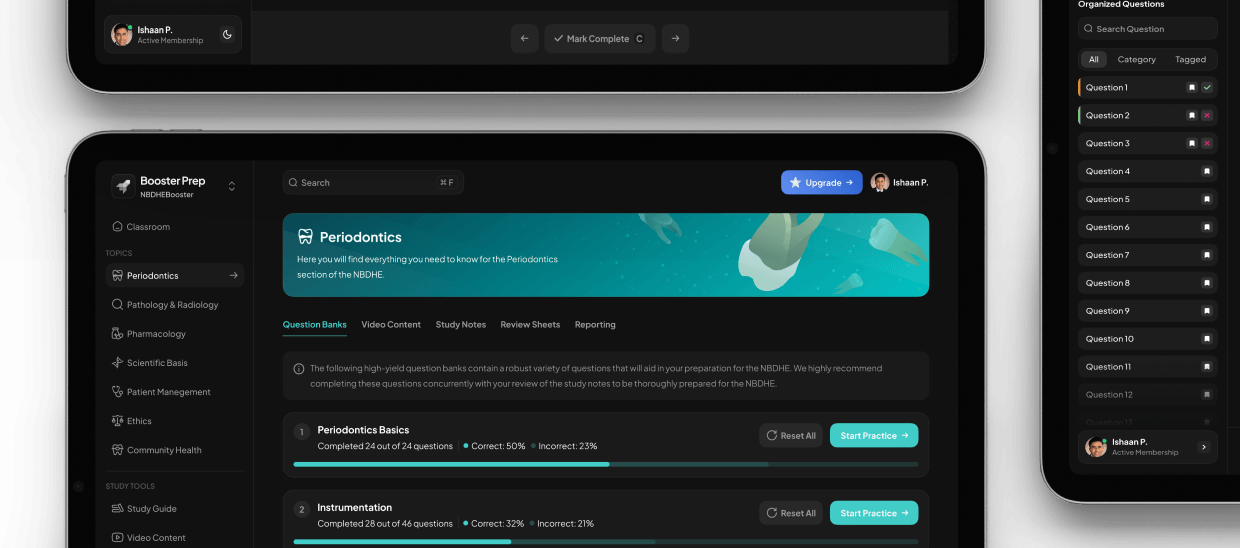Toggle bookmark on Question 7
1240x548 pixels.
point(1207,255)
